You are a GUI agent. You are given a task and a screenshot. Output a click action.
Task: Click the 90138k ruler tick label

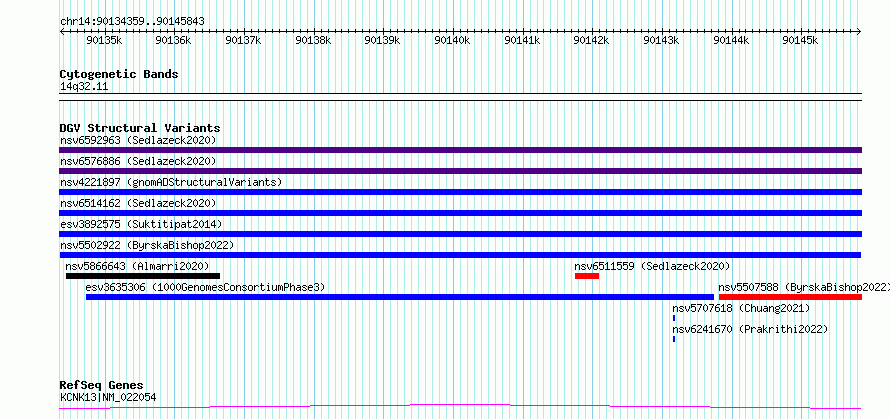click(312, 40)
